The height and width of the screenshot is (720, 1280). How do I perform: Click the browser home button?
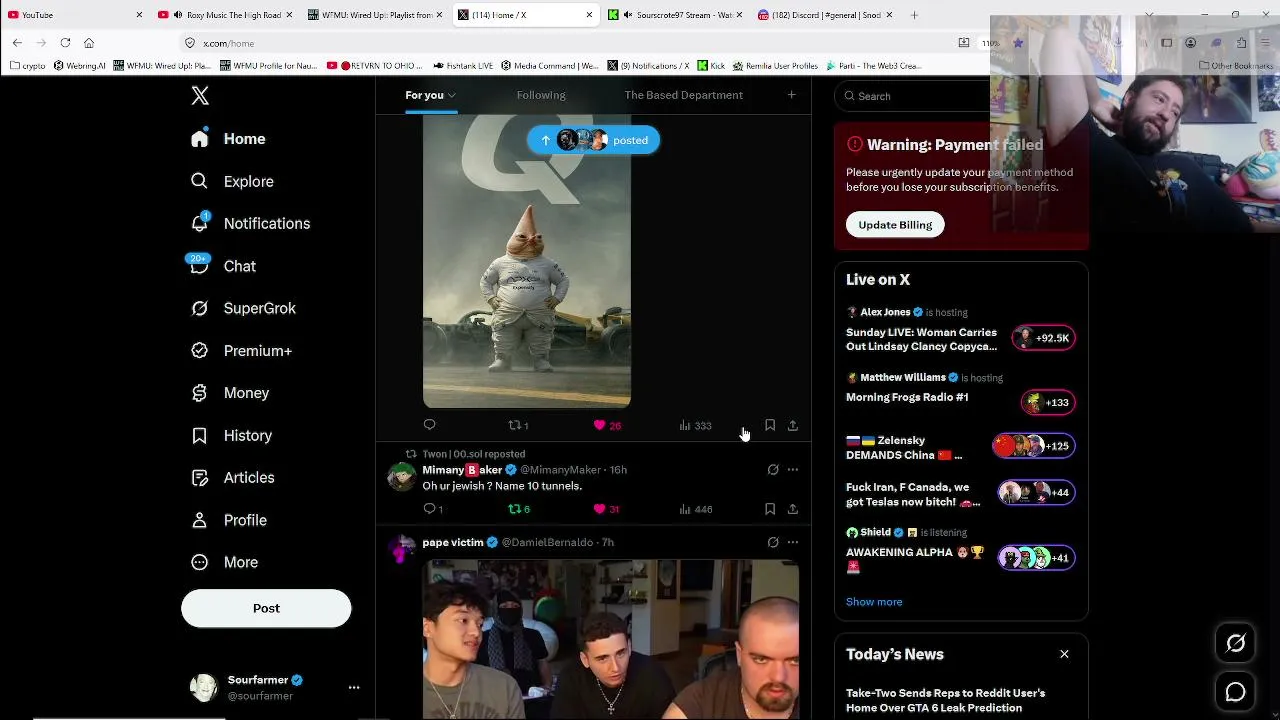(89, 43)
